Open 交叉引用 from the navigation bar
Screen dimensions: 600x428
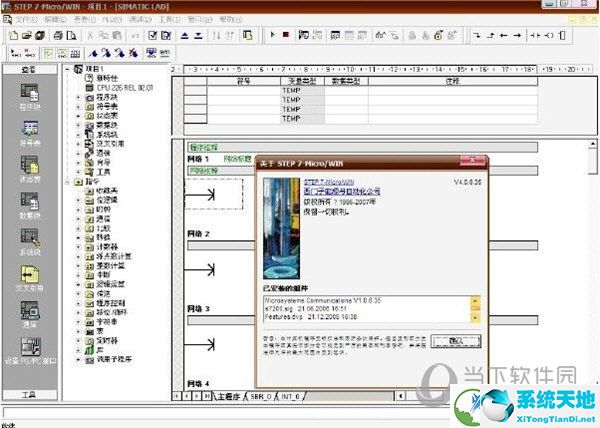click(30, 278)
